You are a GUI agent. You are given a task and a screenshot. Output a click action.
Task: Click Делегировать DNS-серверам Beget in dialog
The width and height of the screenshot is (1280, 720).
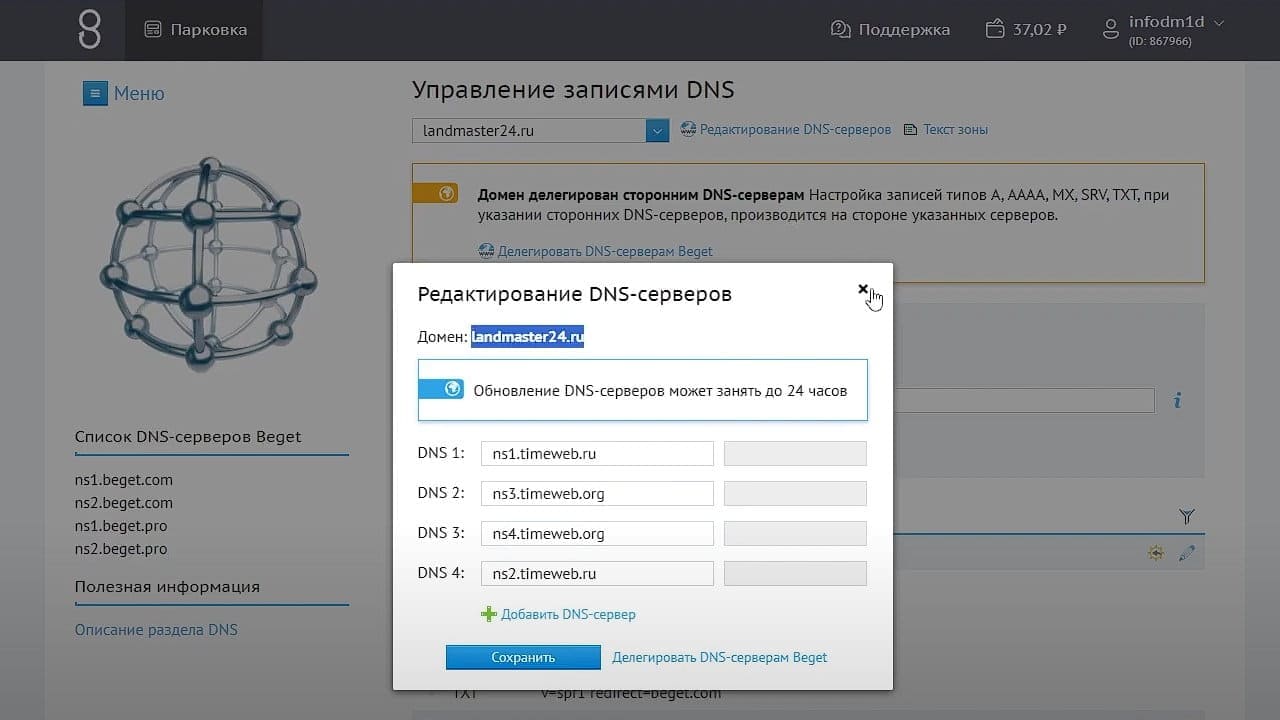click(720, 657)
